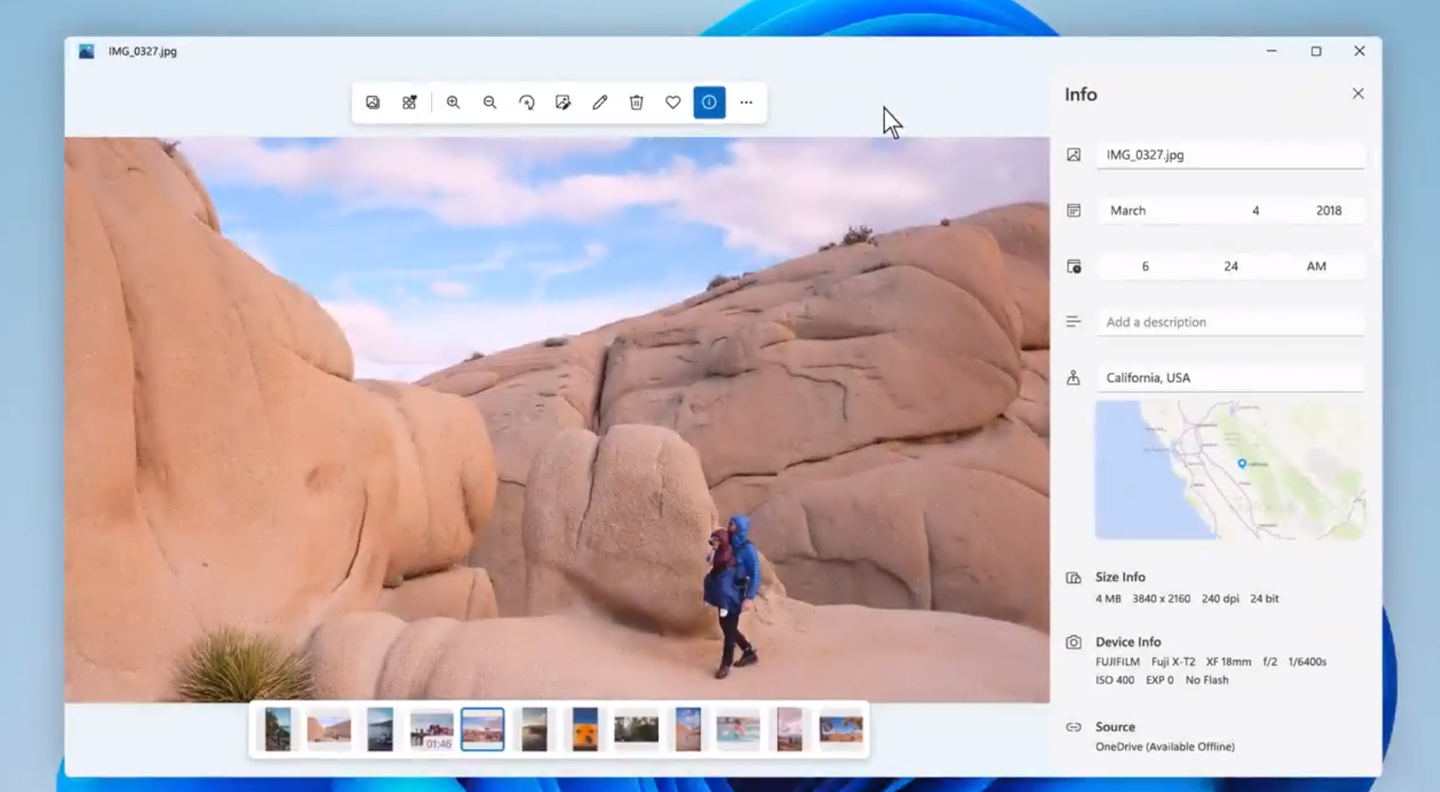Click the 3840 x 2160 resolution text
This screenshot has width=1440, height=792.
click(x=1161, y=599)
